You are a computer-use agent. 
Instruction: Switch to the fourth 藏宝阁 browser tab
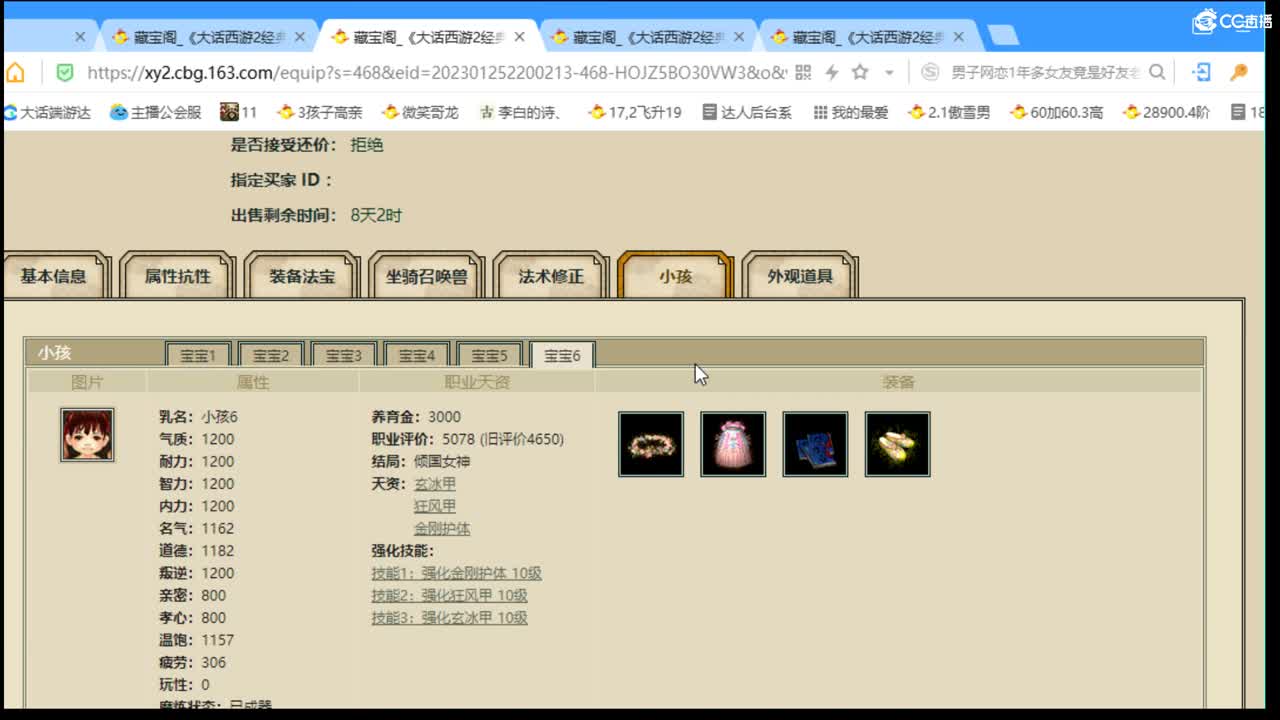(650, 37)
